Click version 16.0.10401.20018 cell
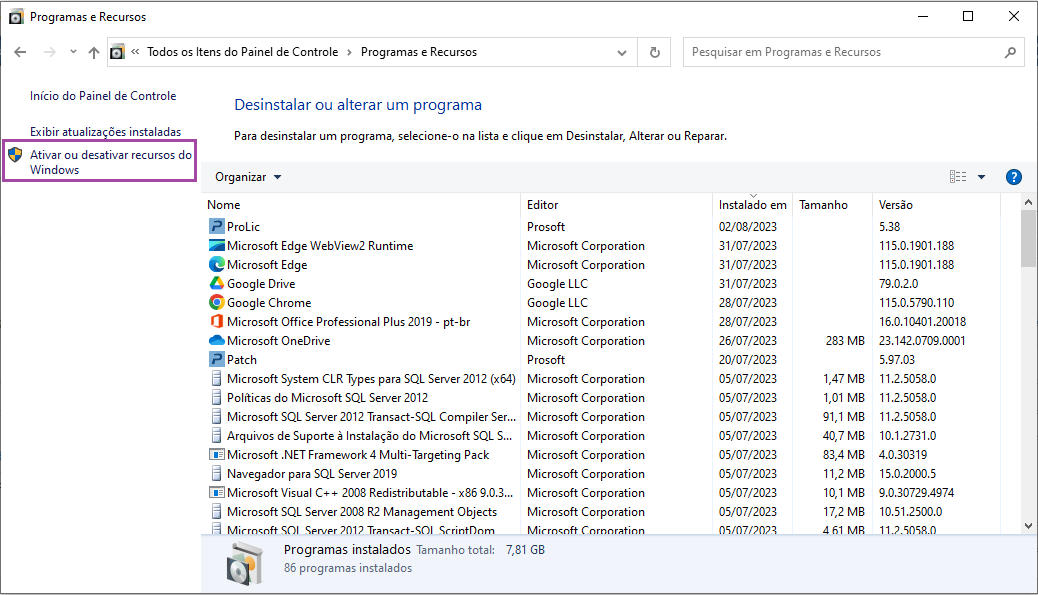This screenshot has width=1038, height=595. [x=923, y=322]
